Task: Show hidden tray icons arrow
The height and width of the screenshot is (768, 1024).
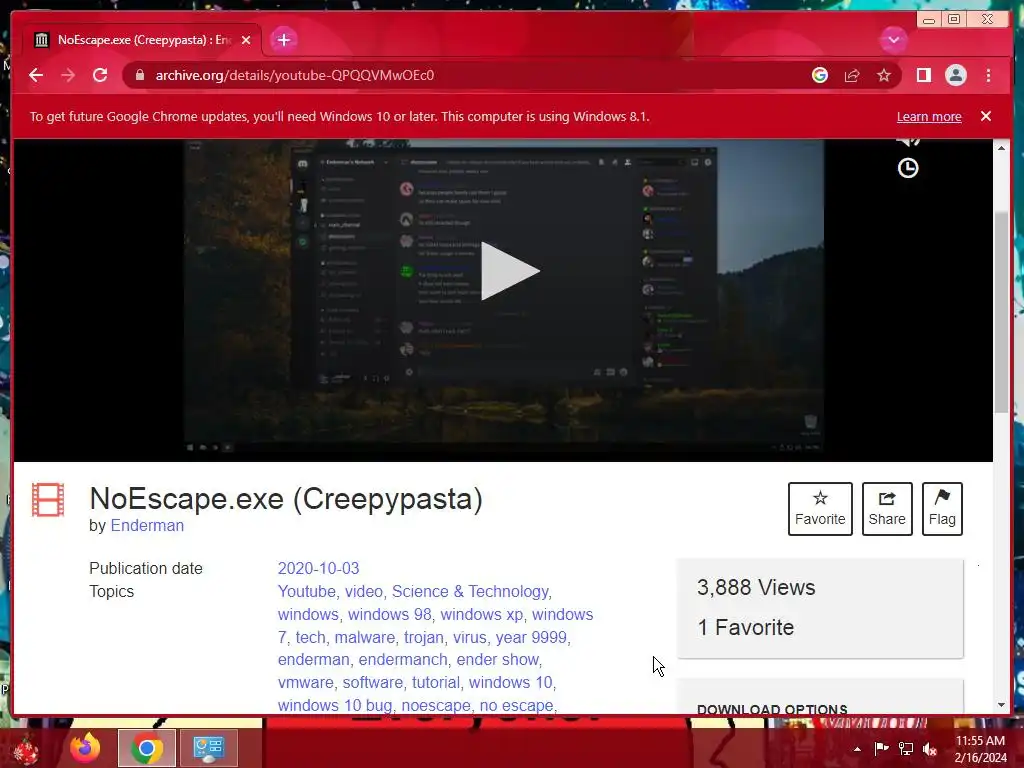Action: click(857, 749)
